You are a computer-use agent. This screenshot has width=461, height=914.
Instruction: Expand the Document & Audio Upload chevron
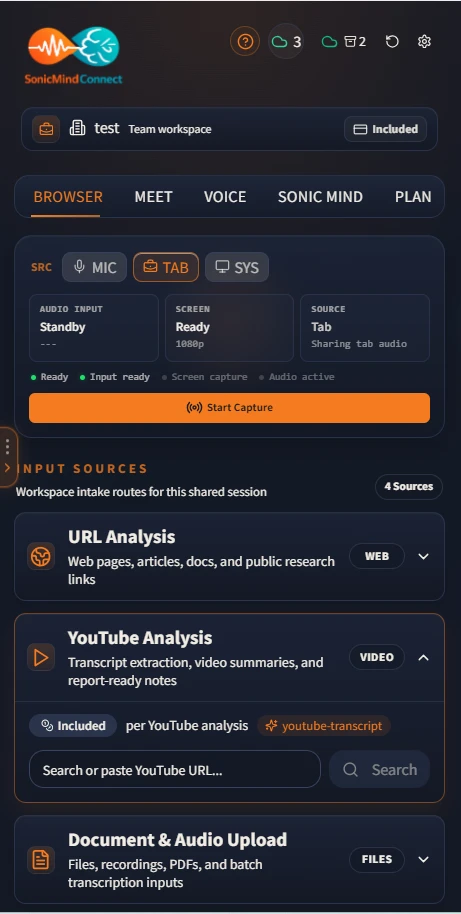point(424,859)
